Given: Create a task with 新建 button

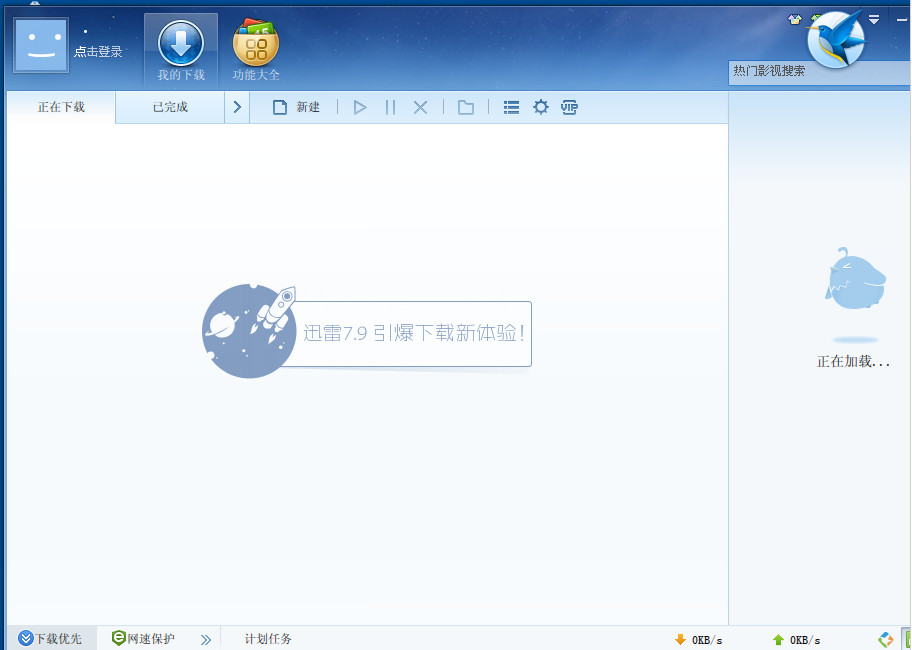Looking at the screenshot, I should (291, 107).
